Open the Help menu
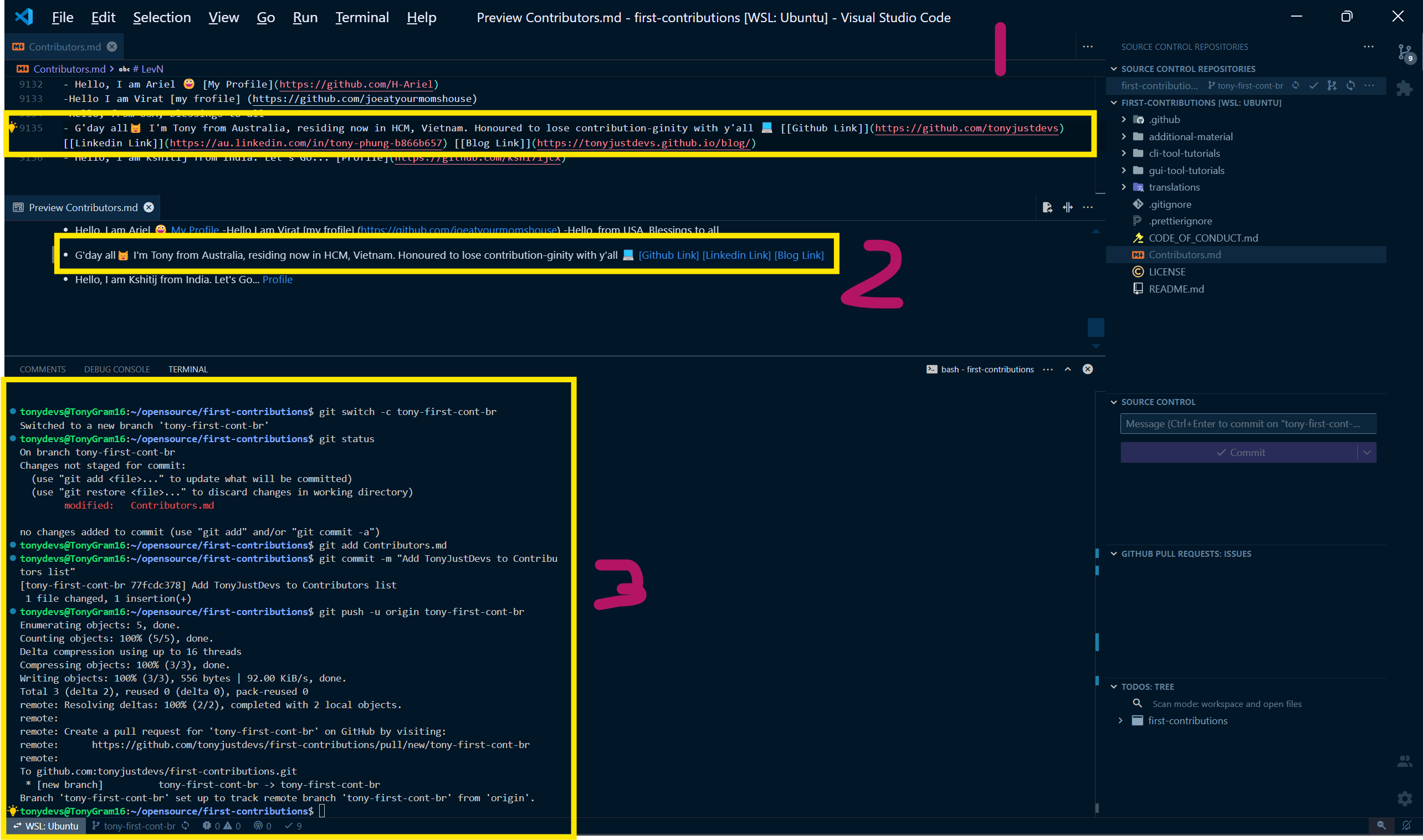The image size is (1423, 840). (x=421, y=17)
